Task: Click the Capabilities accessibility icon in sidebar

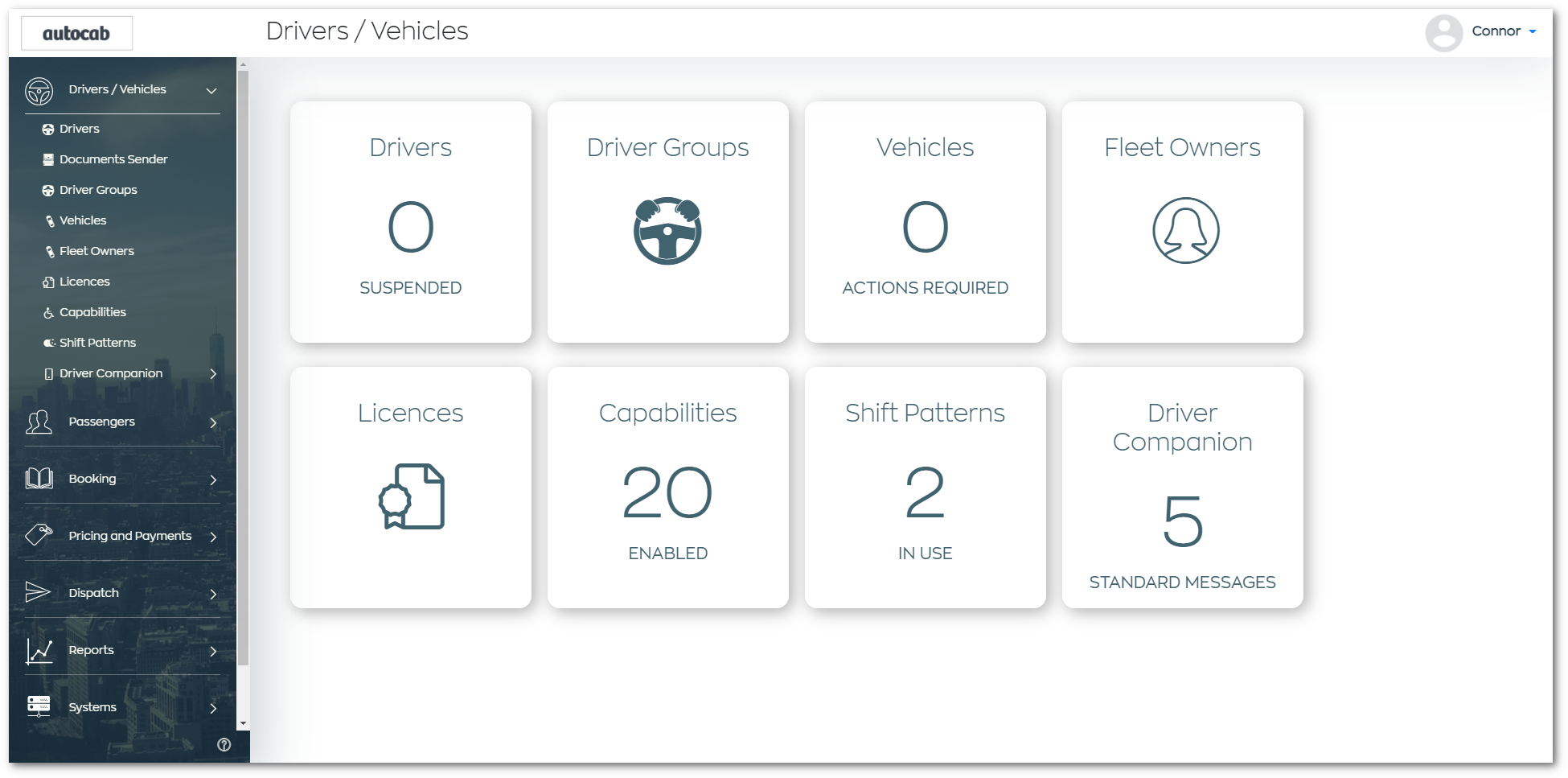Action: 48,312
